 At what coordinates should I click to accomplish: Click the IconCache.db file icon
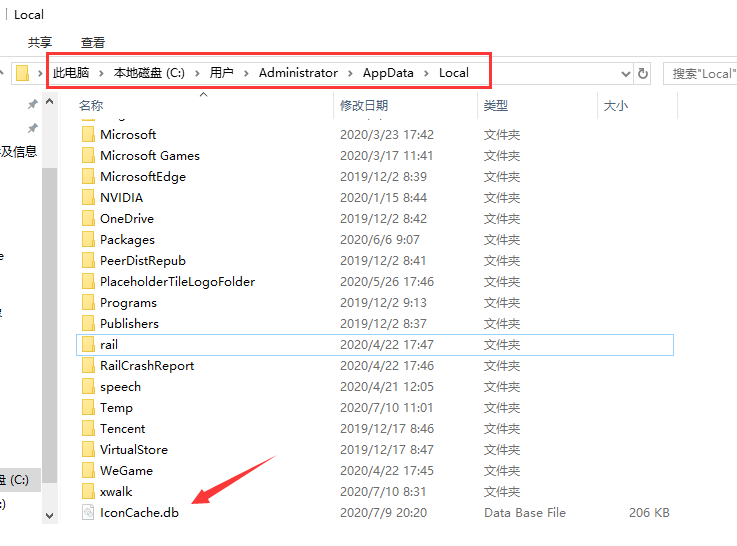tap(88, 513)
